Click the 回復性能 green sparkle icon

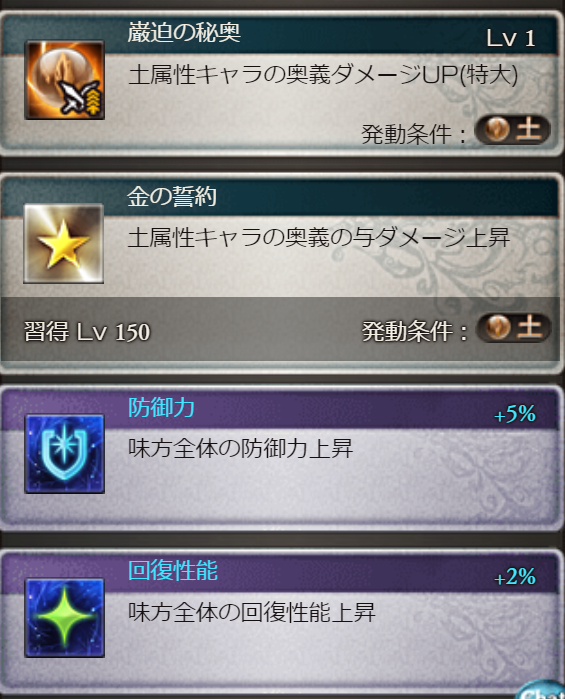tap(65, 618)
